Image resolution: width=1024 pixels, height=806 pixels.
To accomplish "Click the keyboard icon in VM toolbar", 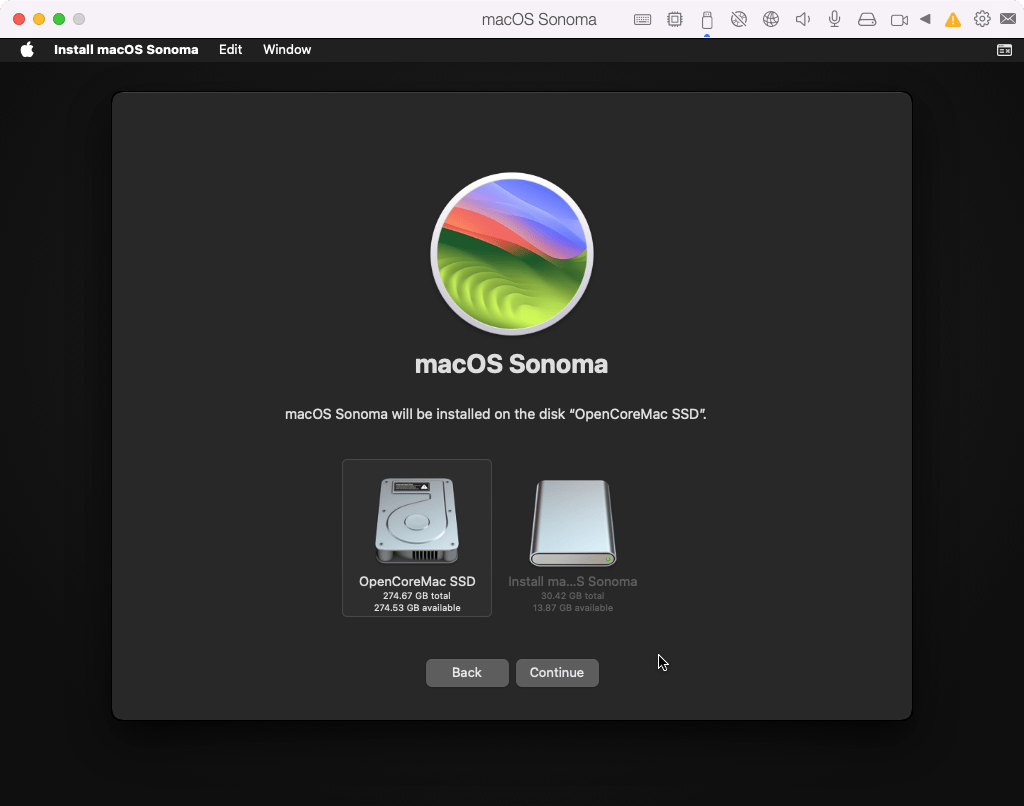I will pos(643,19).
